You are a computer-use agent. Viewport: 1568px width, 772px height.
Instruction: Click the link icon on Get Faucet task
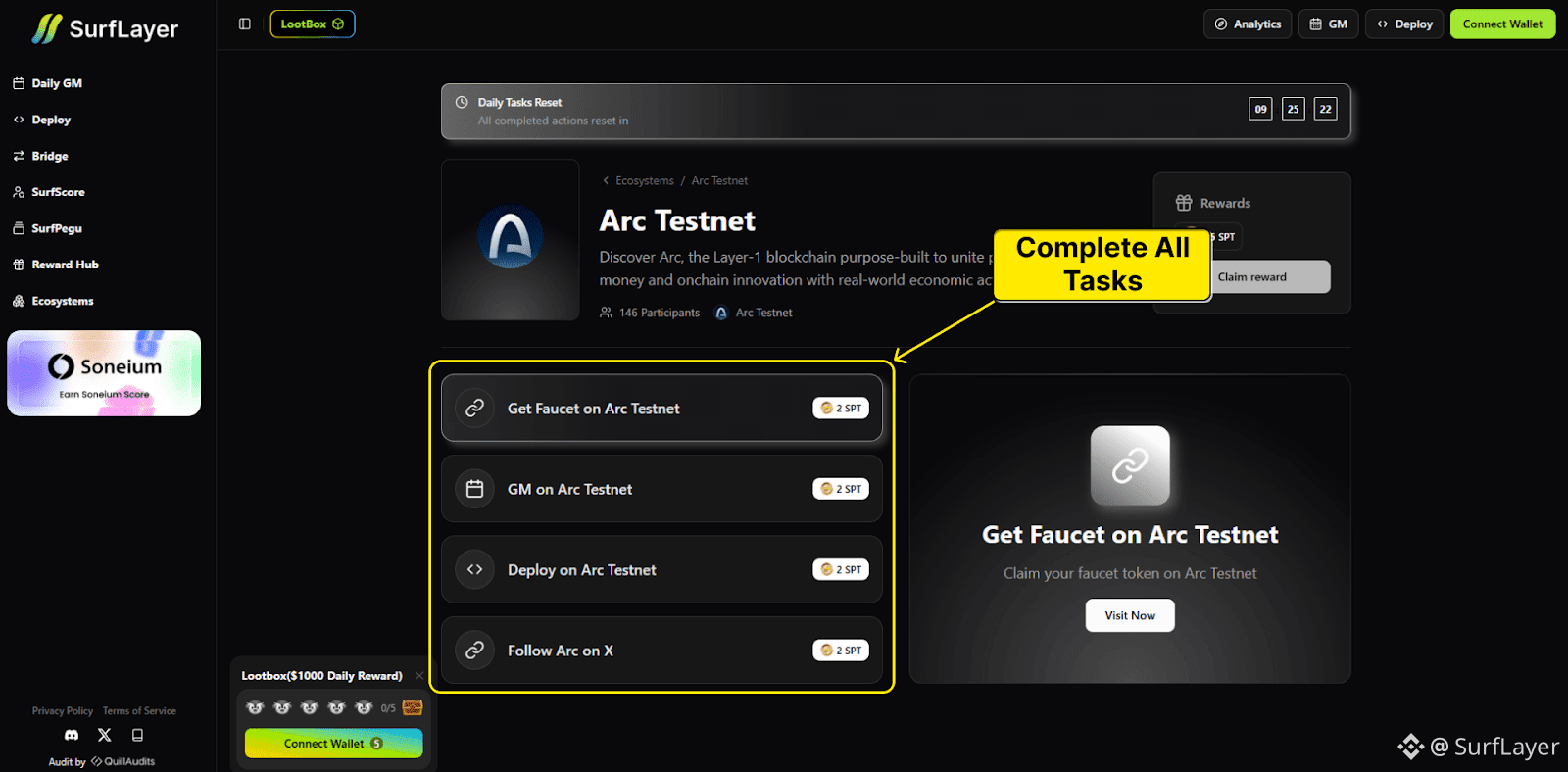coord(474,408)
